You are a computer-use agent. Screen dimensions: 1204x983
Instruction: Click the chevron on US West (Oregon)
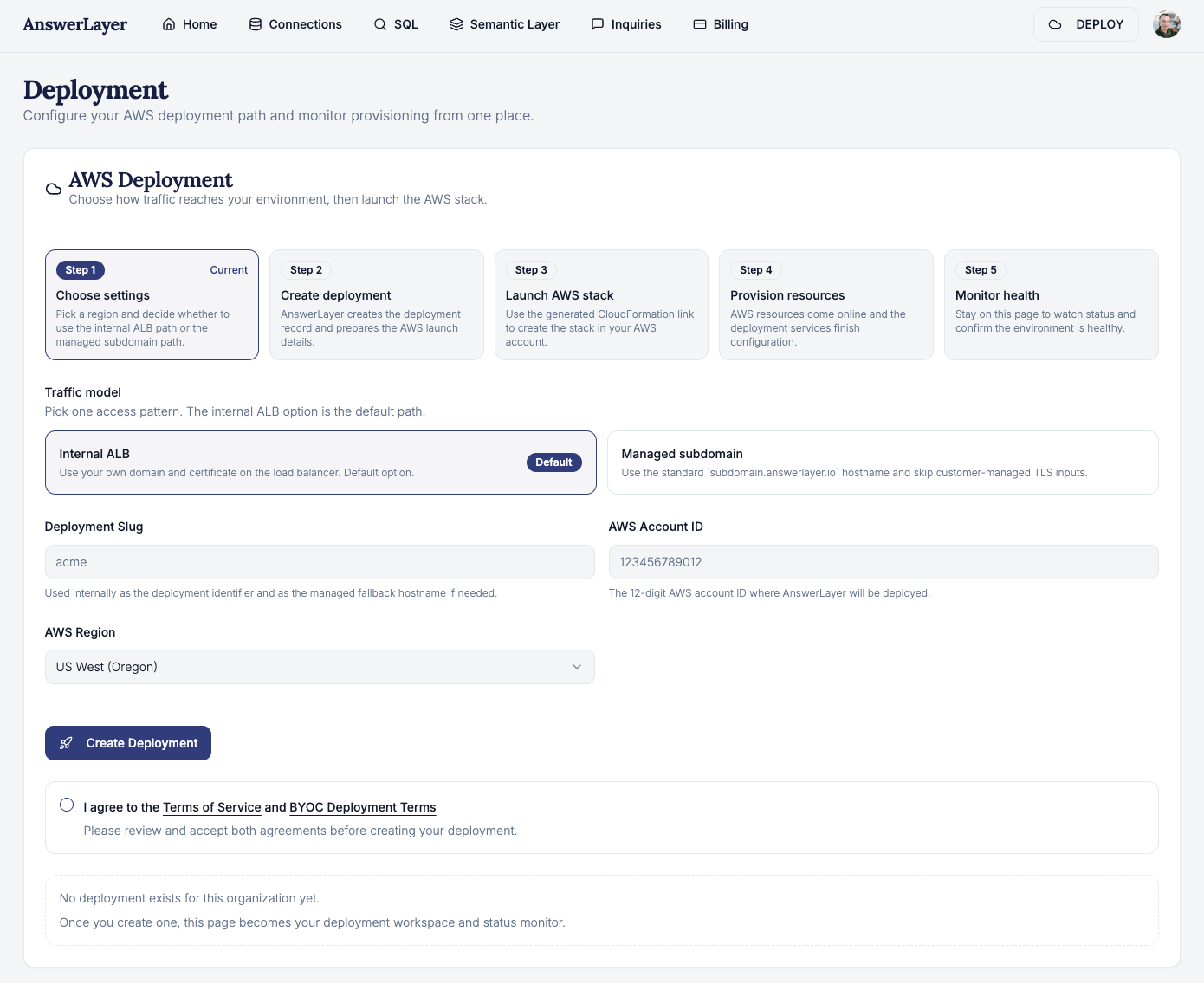pos(577,667)
